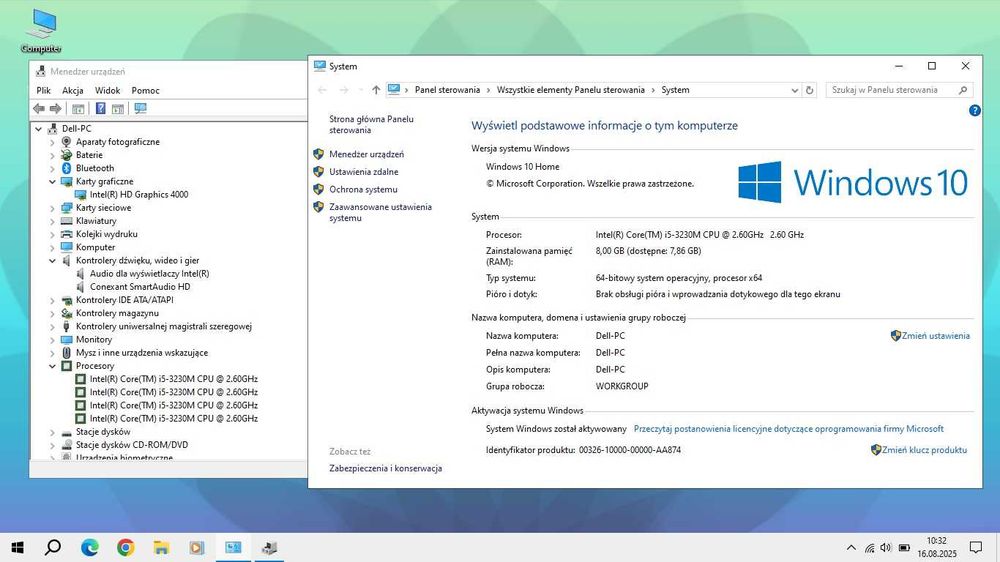Switch to Device Manager taskbar icon
The width and height of the screenshot is (1000, 562).
tap(269, 547)
